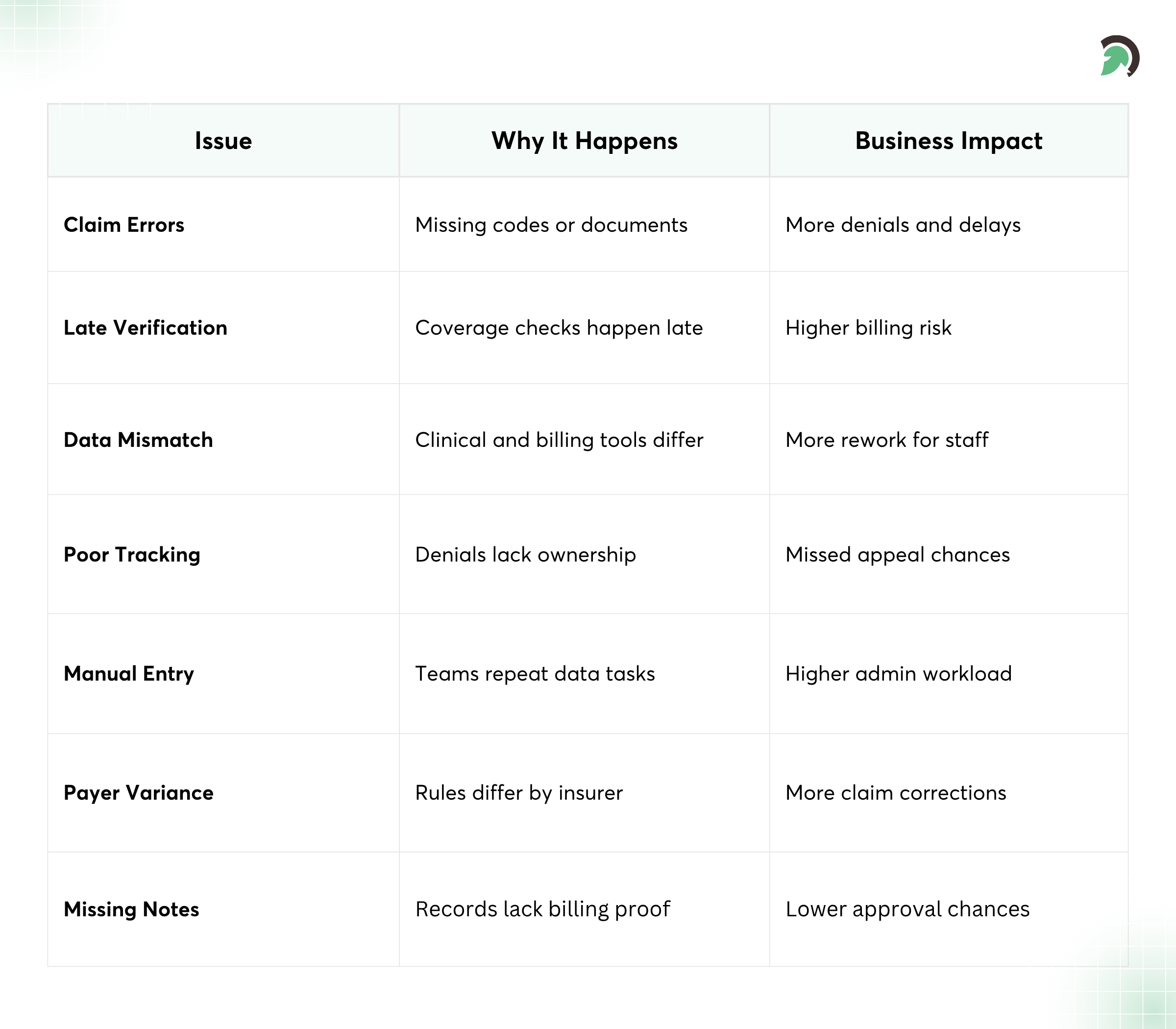Click the Data Mismatch issue cell
The height and width of the screenshot is (1029, 1176).
point(138,439)
